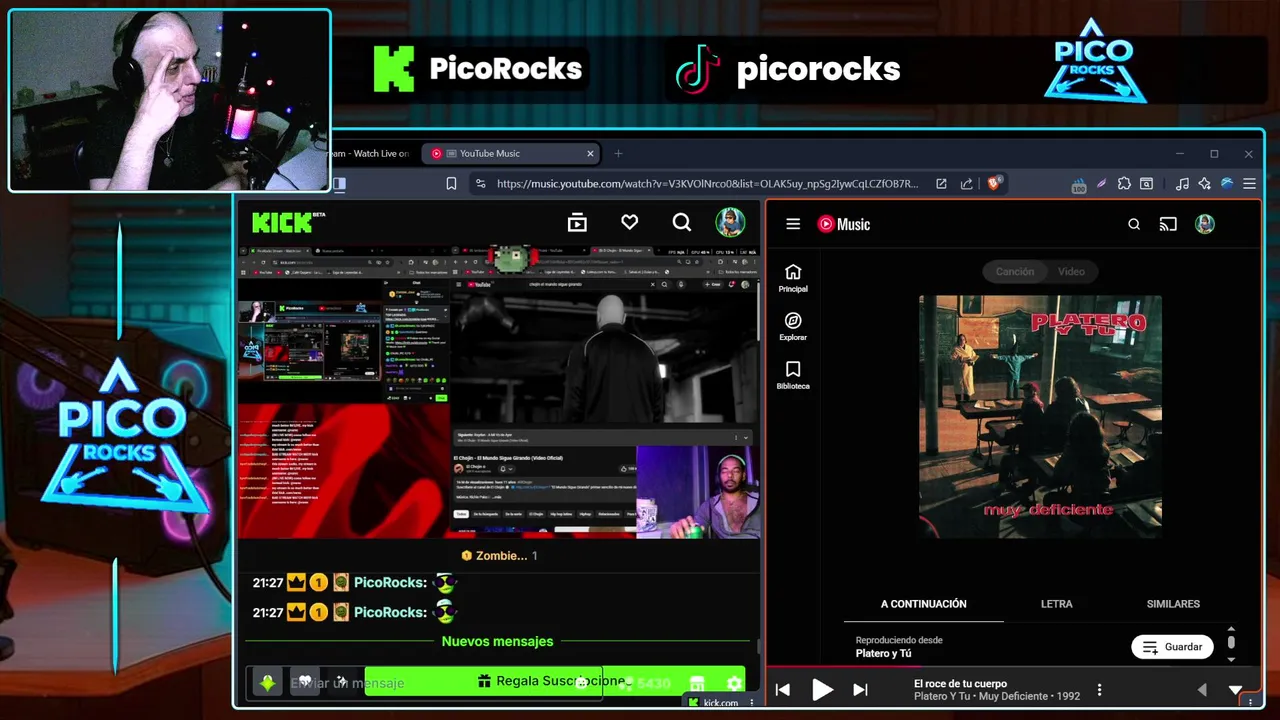Image resolution: width=1280 pixels, height=720 pixels.
Task: Toggle the browser sidebar panel icon
Action: tap(339, 184)
